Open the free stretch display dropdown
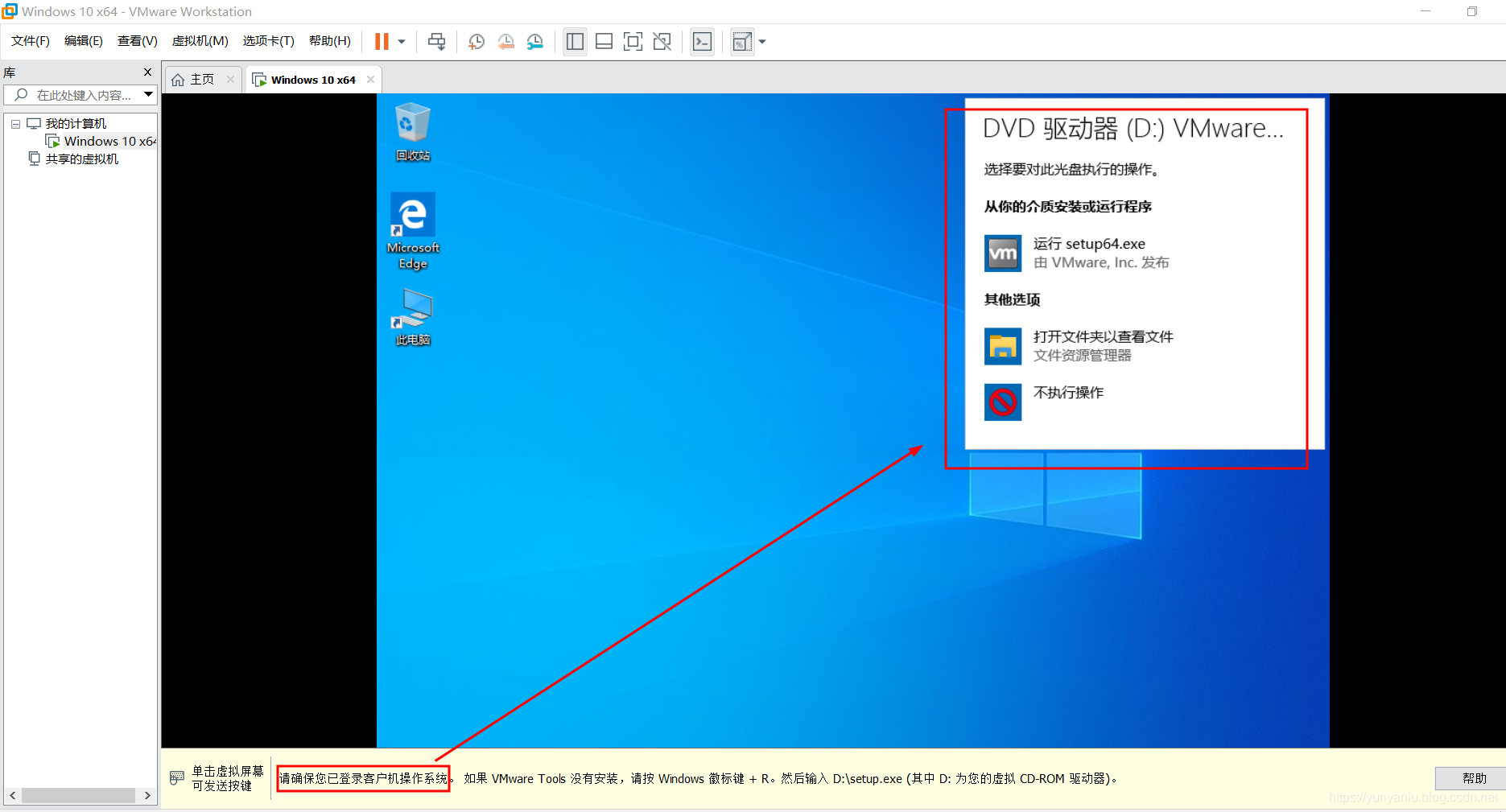The height and width of the screenshot is (812, 1506). point(761,41)
